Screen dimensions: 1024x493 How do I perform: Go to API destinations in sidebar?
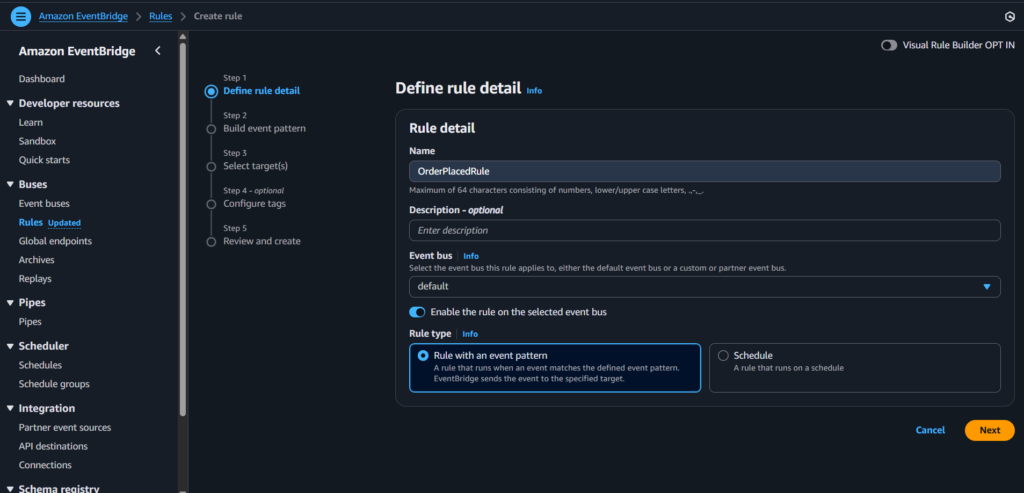point(53,446)
